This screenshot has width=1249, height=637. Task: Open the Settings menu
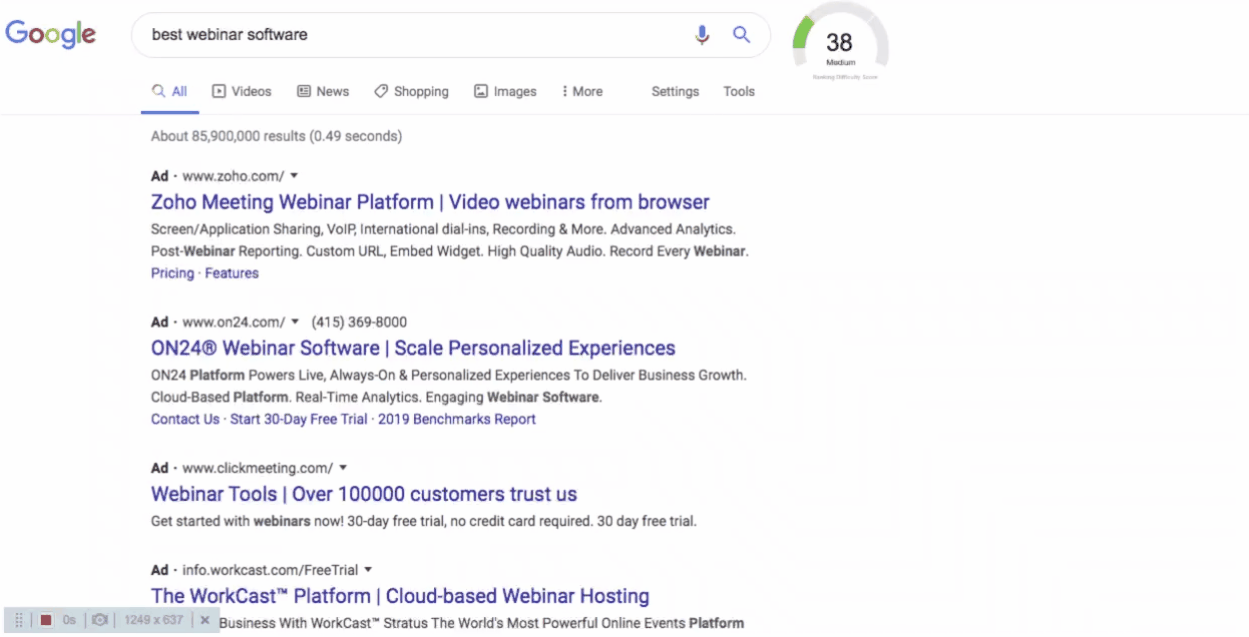[675, 91]
